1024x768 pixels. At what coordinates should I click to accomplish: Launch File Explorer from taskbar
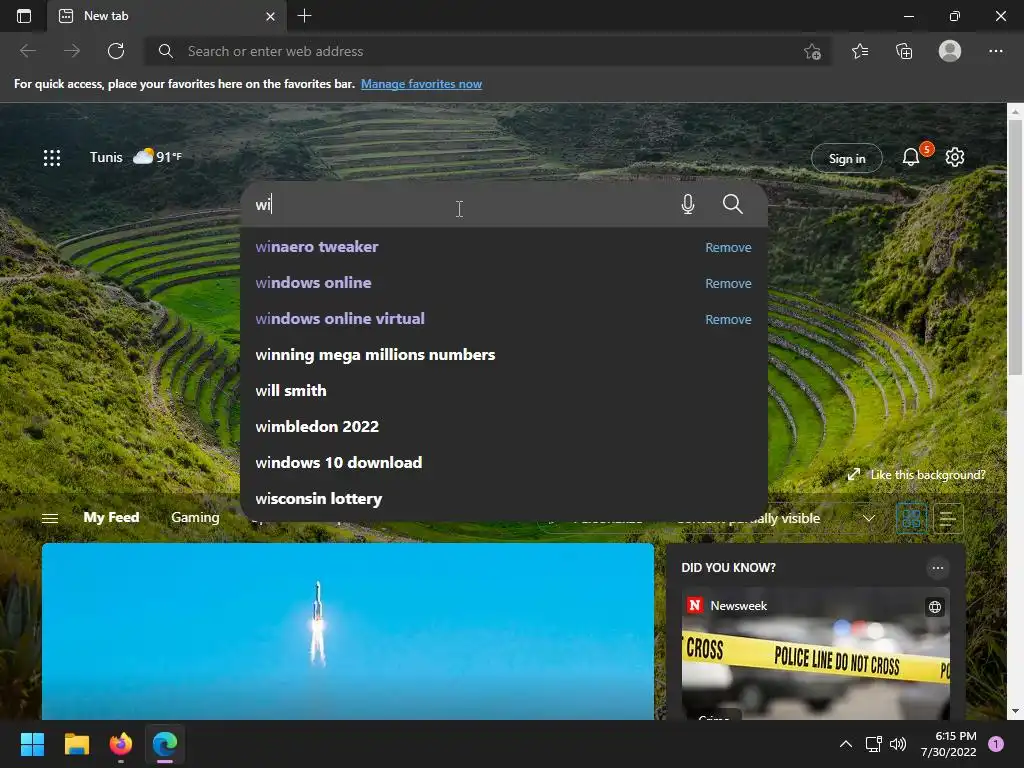76,744
